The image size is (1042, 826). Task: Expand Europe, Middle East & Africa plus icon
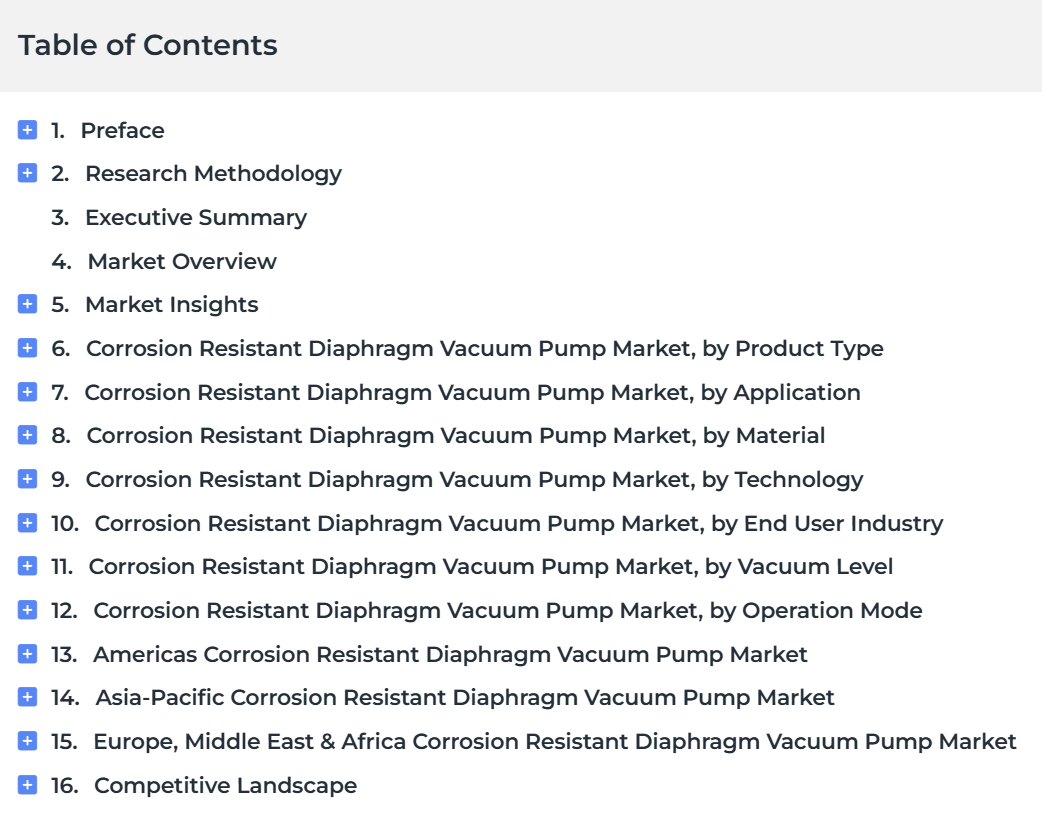pyautogui.click(x=27, y=740)
